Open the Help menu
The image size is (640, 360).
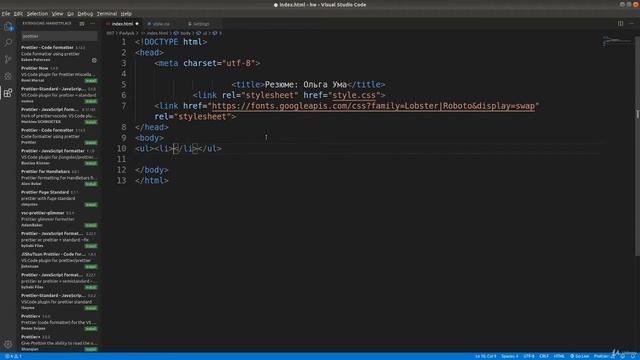pyautogui.click(x=126, y=13)
